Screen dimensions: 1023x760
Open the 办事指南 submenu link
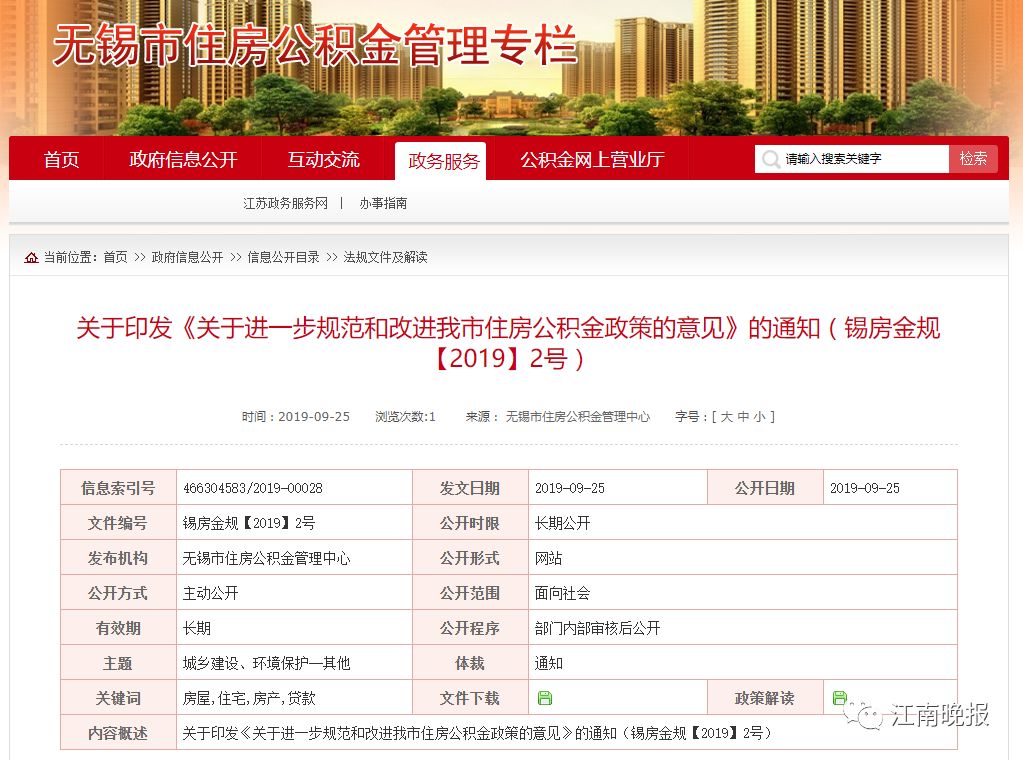click(x=383, y=203)
